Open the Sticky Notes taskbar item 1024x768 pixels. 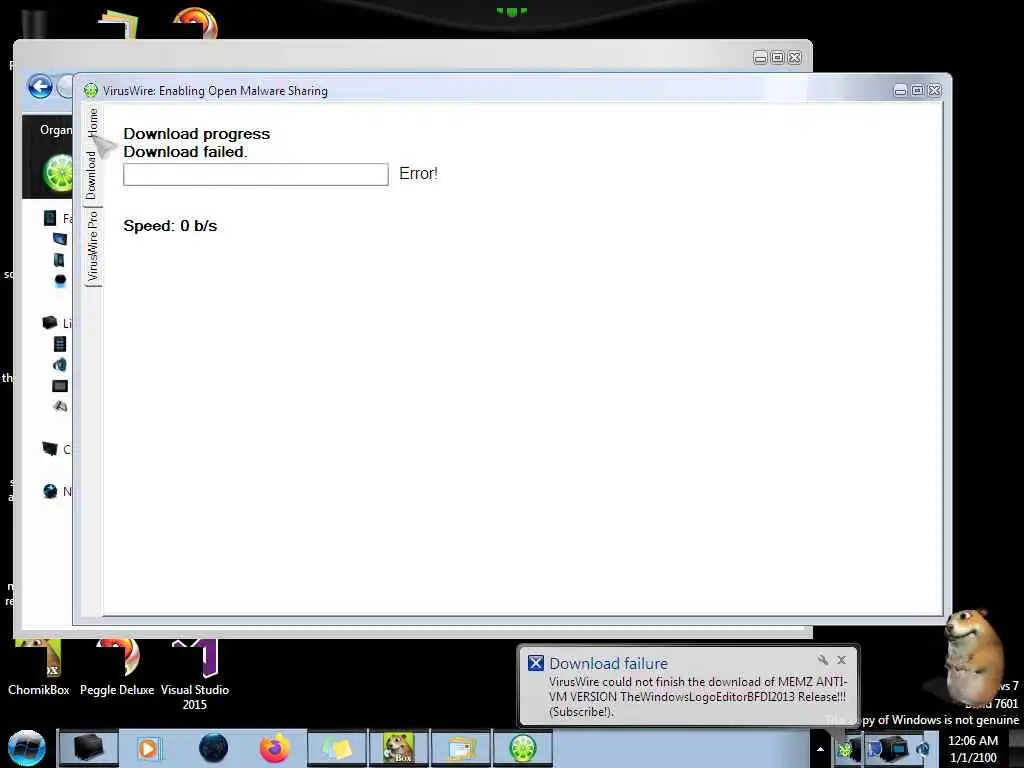click(336, 748)
